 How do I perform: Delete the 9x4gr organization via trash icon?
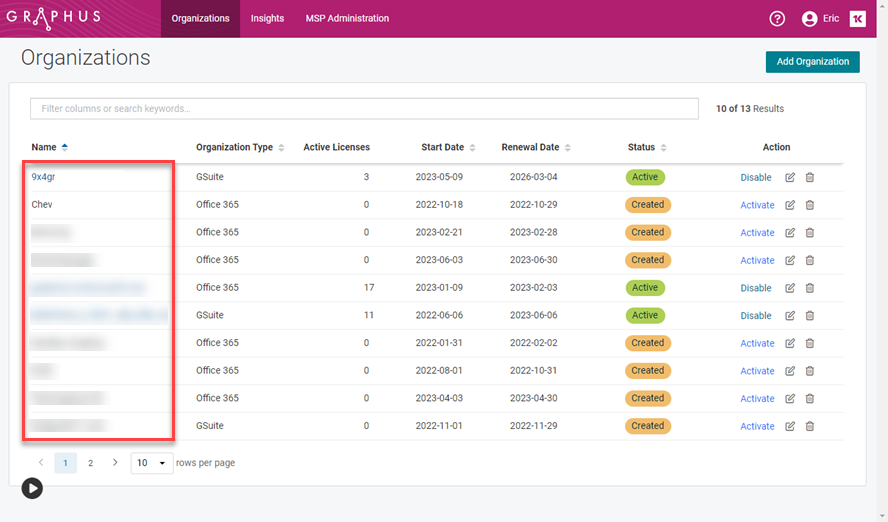click(810, 178)
